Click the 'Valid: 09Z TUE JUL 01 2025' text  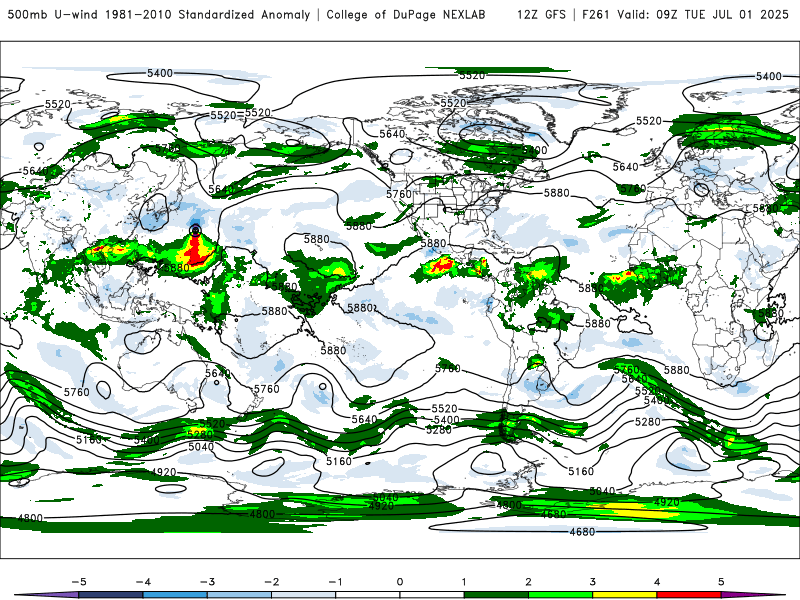click(x=703, y=15)
